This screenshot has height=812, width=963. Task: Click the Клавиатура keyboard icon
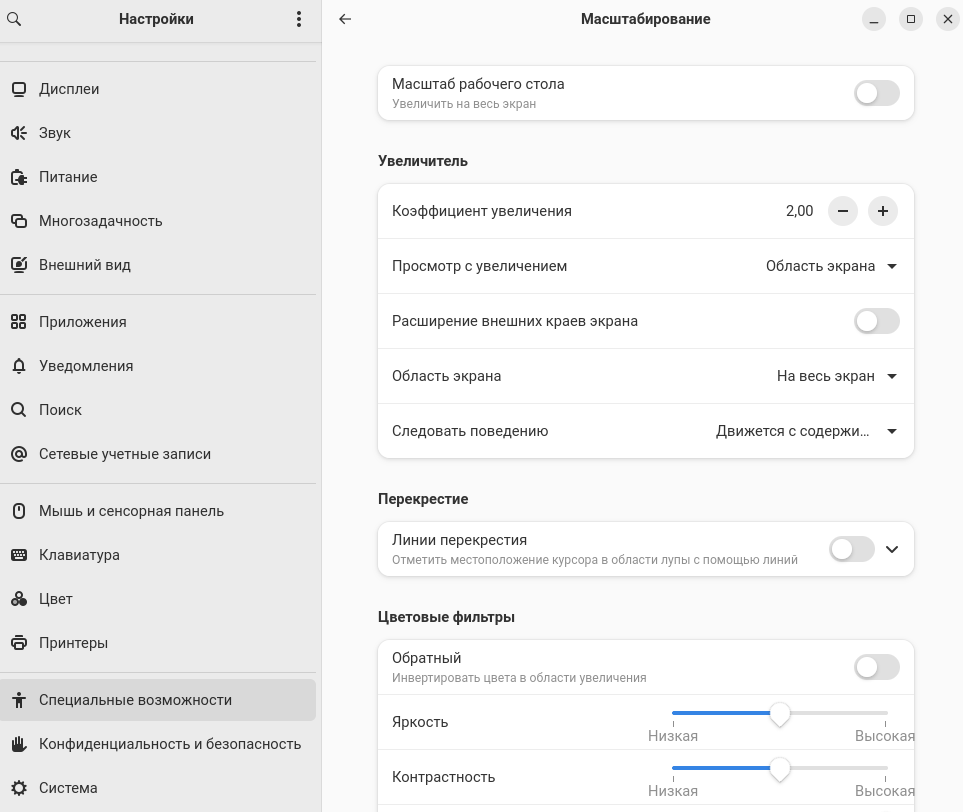(18, 555)
